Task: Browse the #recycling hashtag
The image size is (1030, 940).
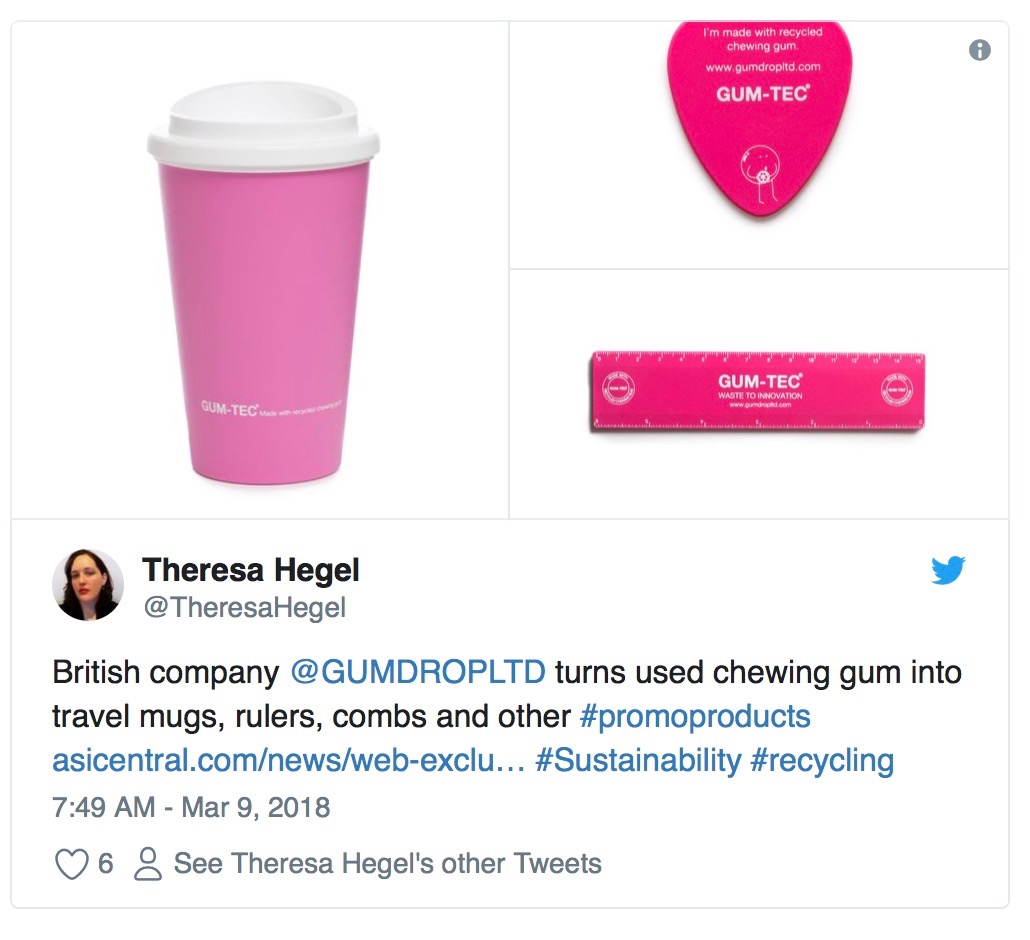Action: 822,761
